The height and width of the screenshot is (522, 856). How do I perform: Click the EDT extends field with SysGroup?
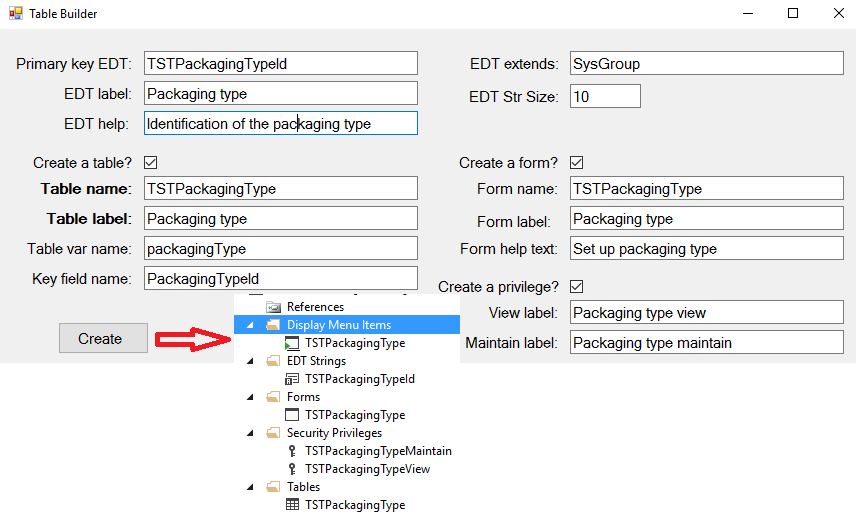pyautogui.click(x=706, y=63)
